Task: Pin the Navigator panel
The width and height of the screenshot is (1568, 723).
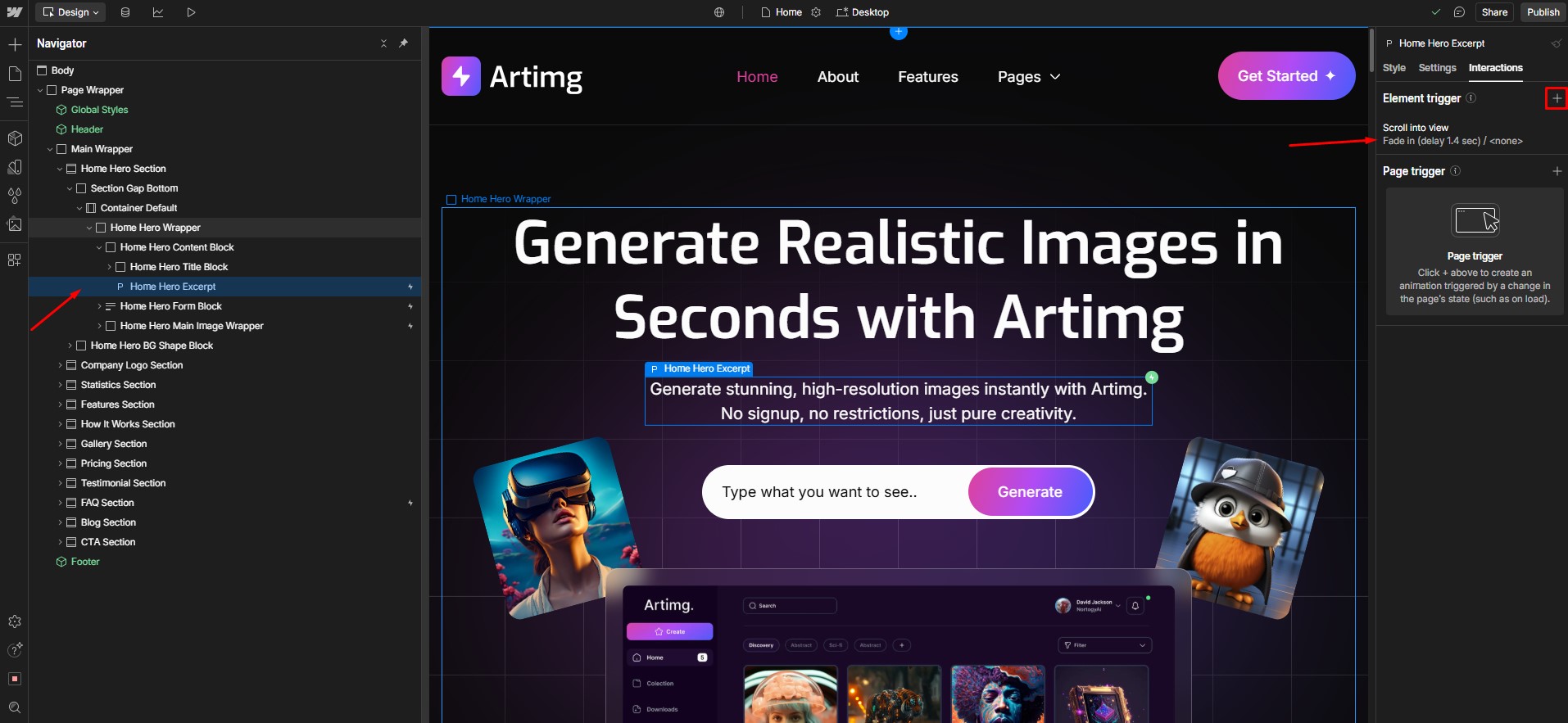Action: click(x=403, y=43)
